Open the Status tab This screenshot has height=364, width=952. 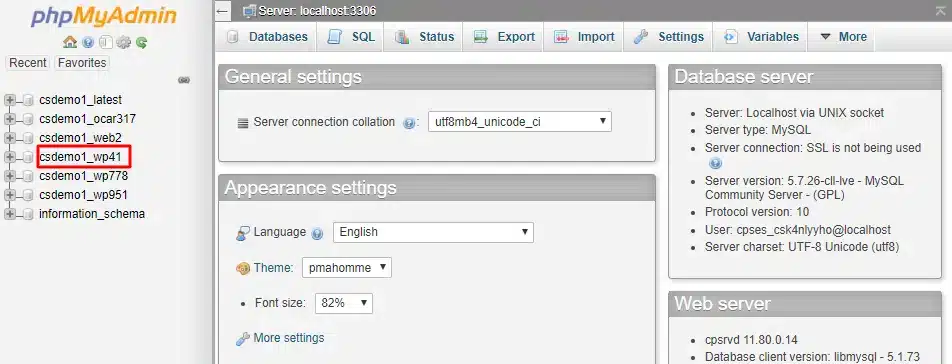[x=423, y=37]
